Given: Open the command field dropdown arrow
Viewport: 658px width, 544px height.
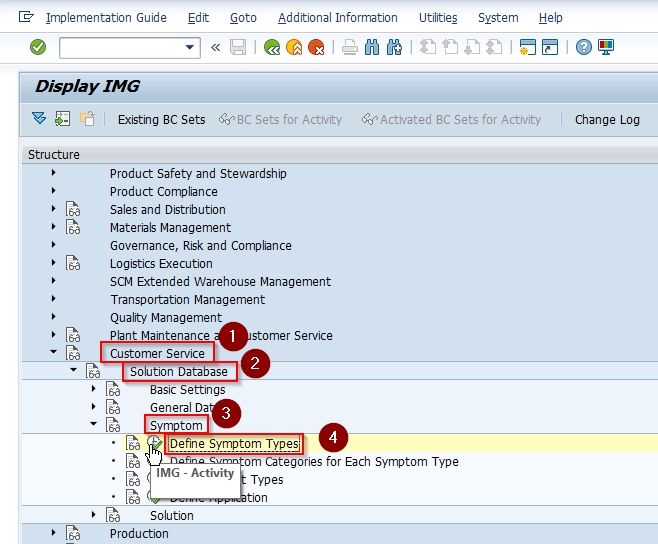Looking at the screenshot, I should click(190, 47).
